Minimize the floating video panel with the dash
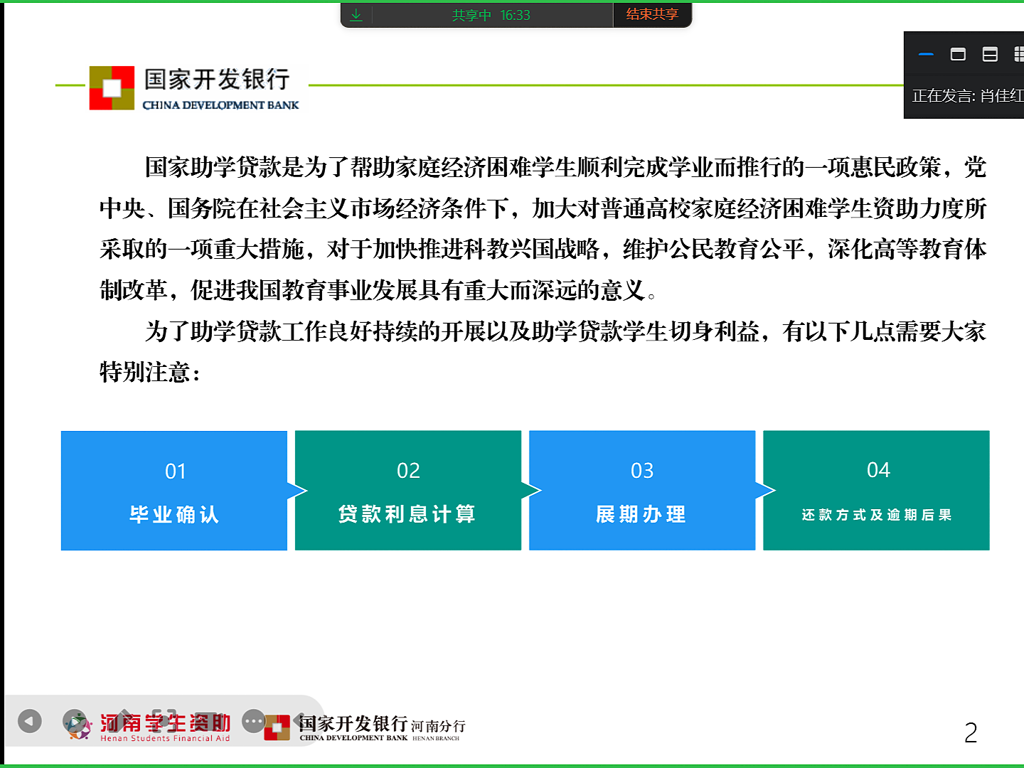 925,55
